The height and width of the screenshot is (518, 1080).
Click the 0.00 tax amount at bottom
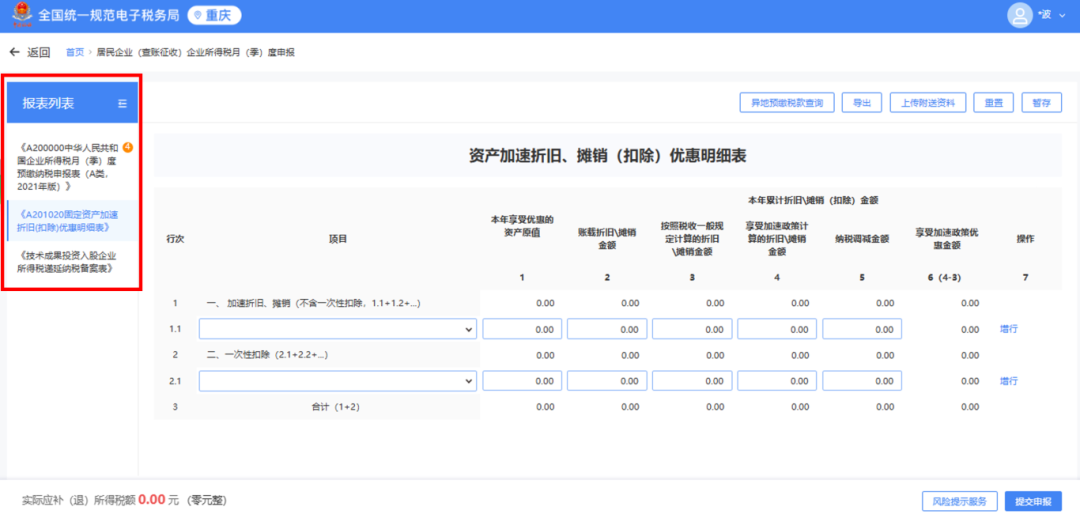click(152, 499)
